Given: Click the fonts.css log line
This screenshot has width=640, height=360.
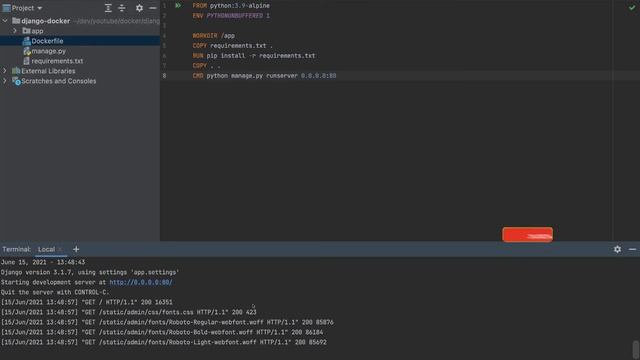Looking at the screenshot, I should pyautogui.click(x=129, y=312).
